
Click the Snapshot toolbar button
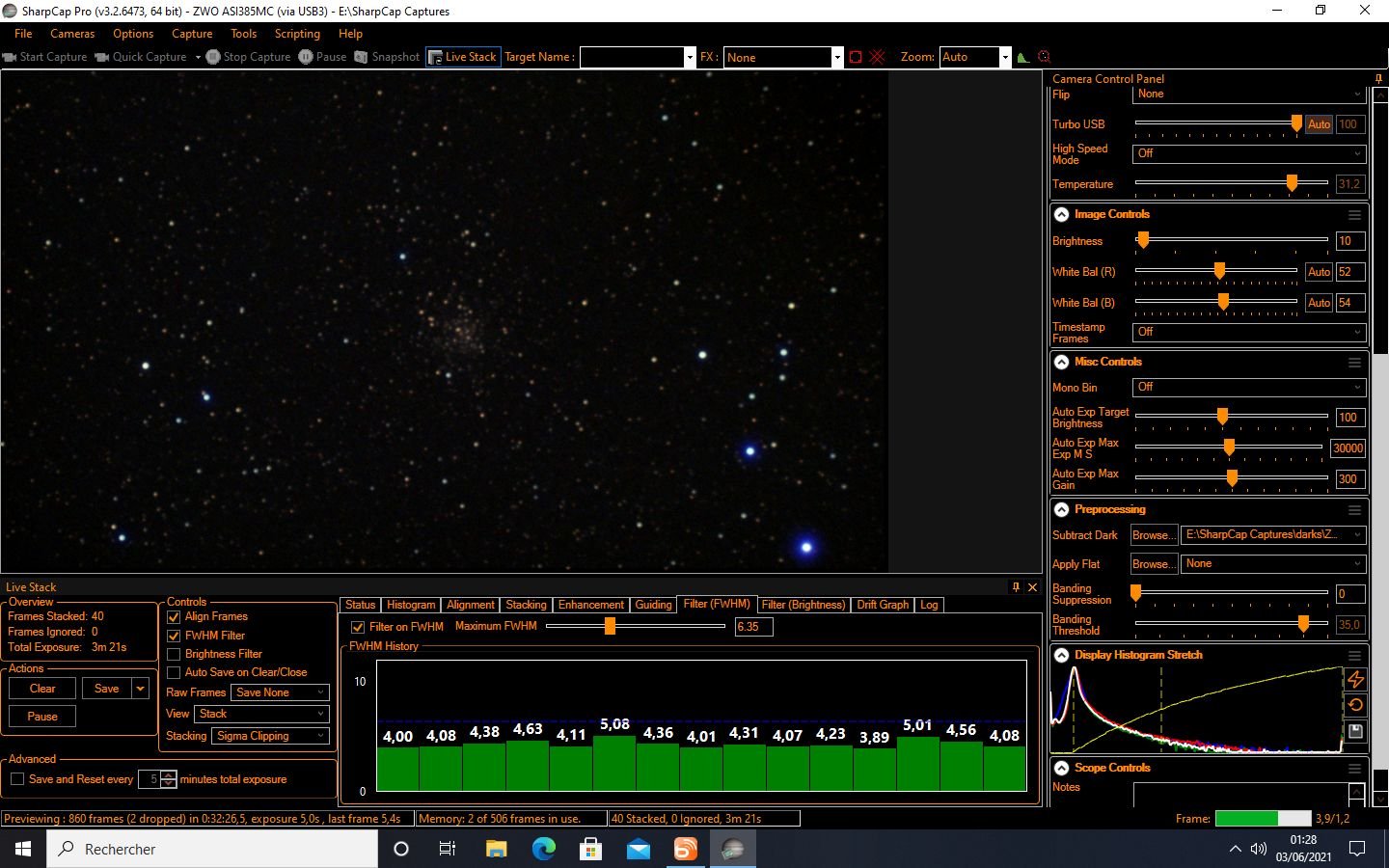(x=387, y=57)
